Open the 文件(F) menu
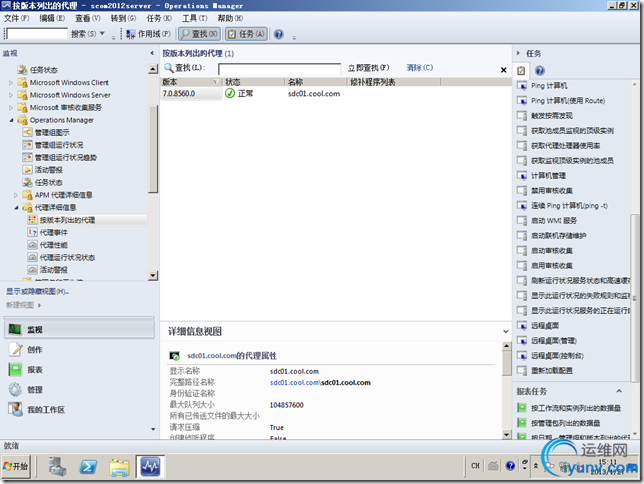Screen dimensions: 644x484 pos(16,18)
